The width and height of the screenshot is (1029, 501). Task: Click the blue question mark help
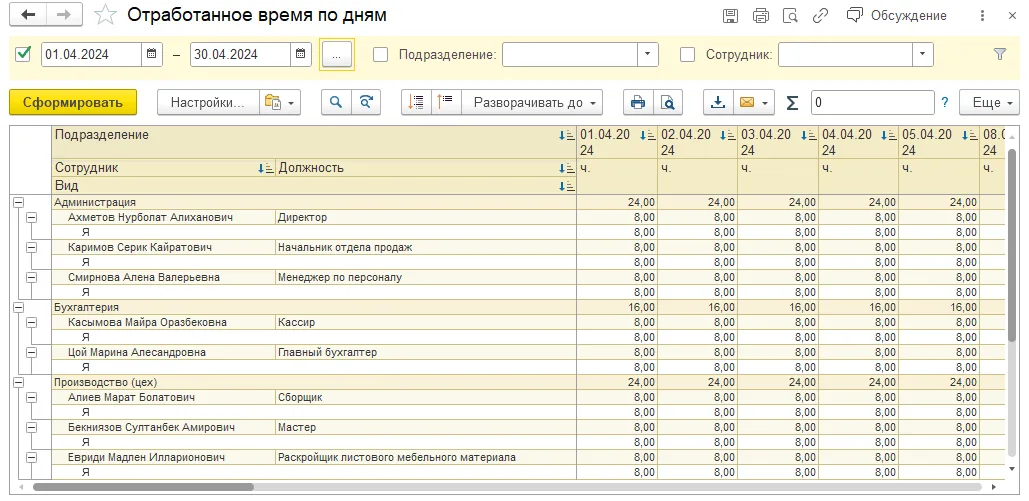pos(945,102)
